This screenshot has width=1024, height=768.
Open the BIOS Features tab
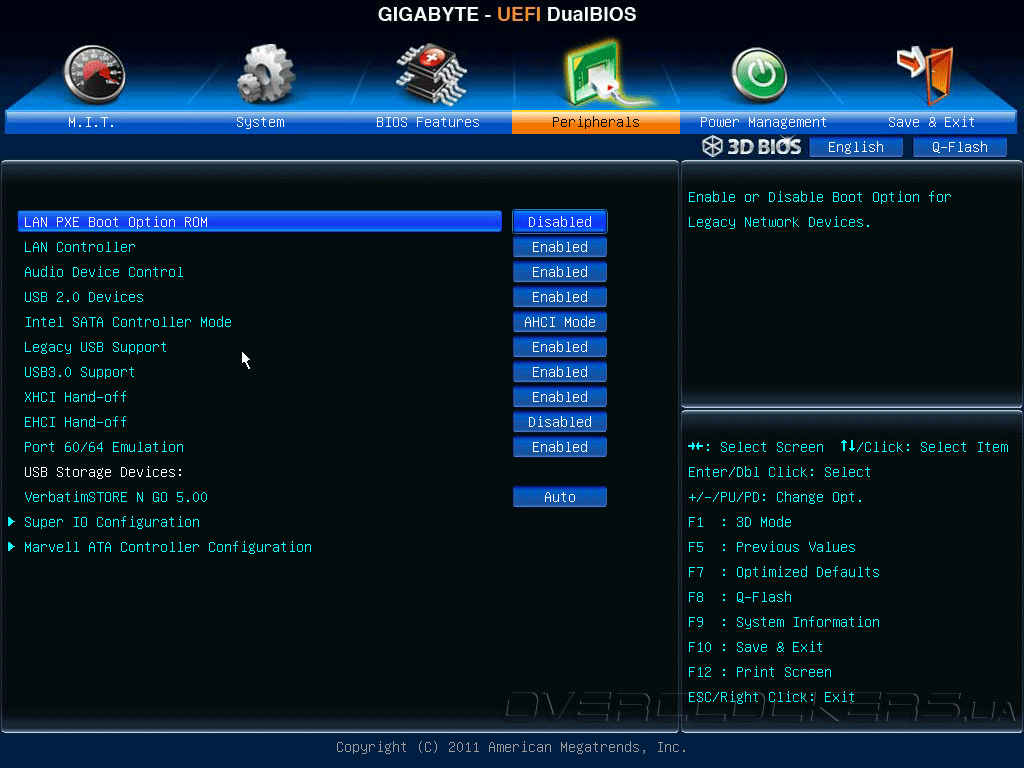point(428,122)
